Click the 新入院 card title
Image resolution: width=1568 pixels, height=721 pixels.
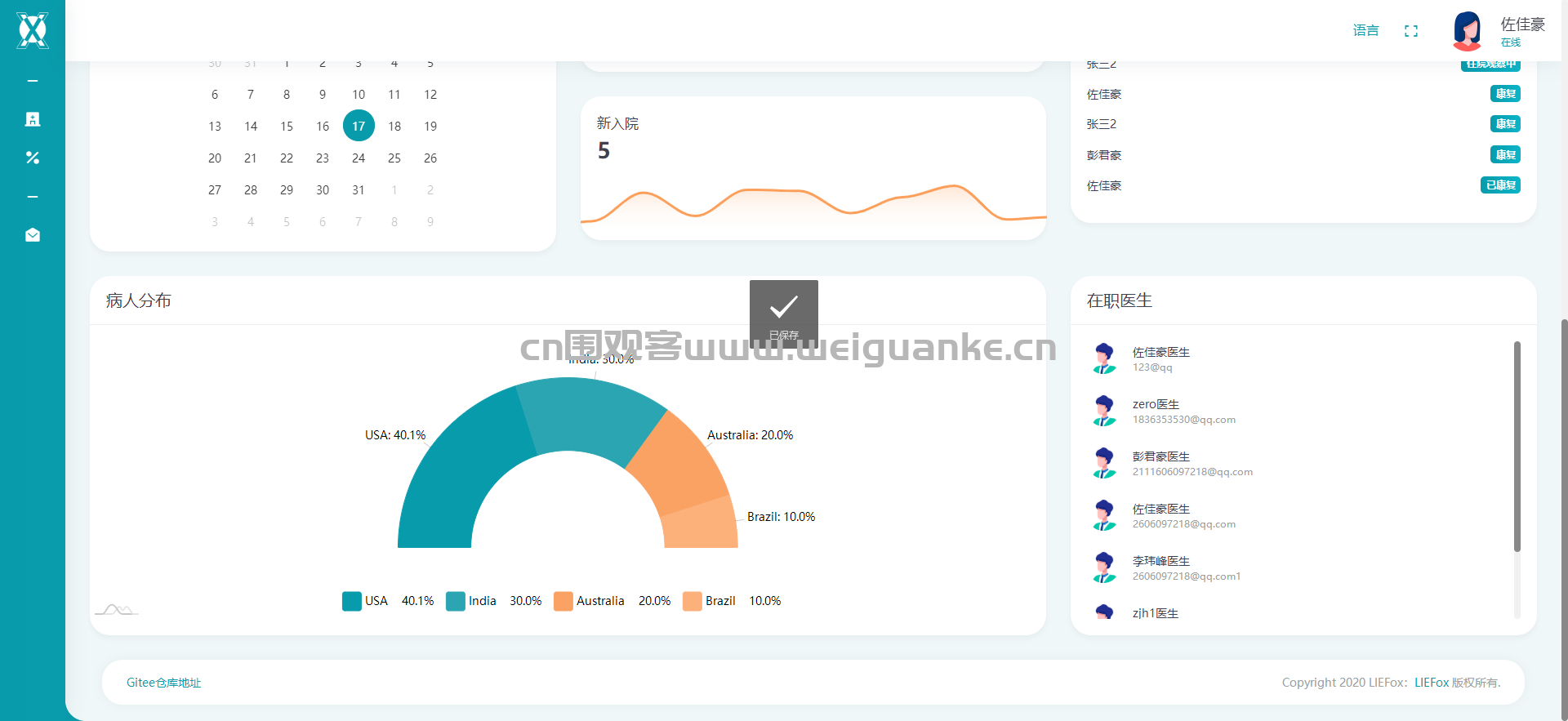point(617,123)
